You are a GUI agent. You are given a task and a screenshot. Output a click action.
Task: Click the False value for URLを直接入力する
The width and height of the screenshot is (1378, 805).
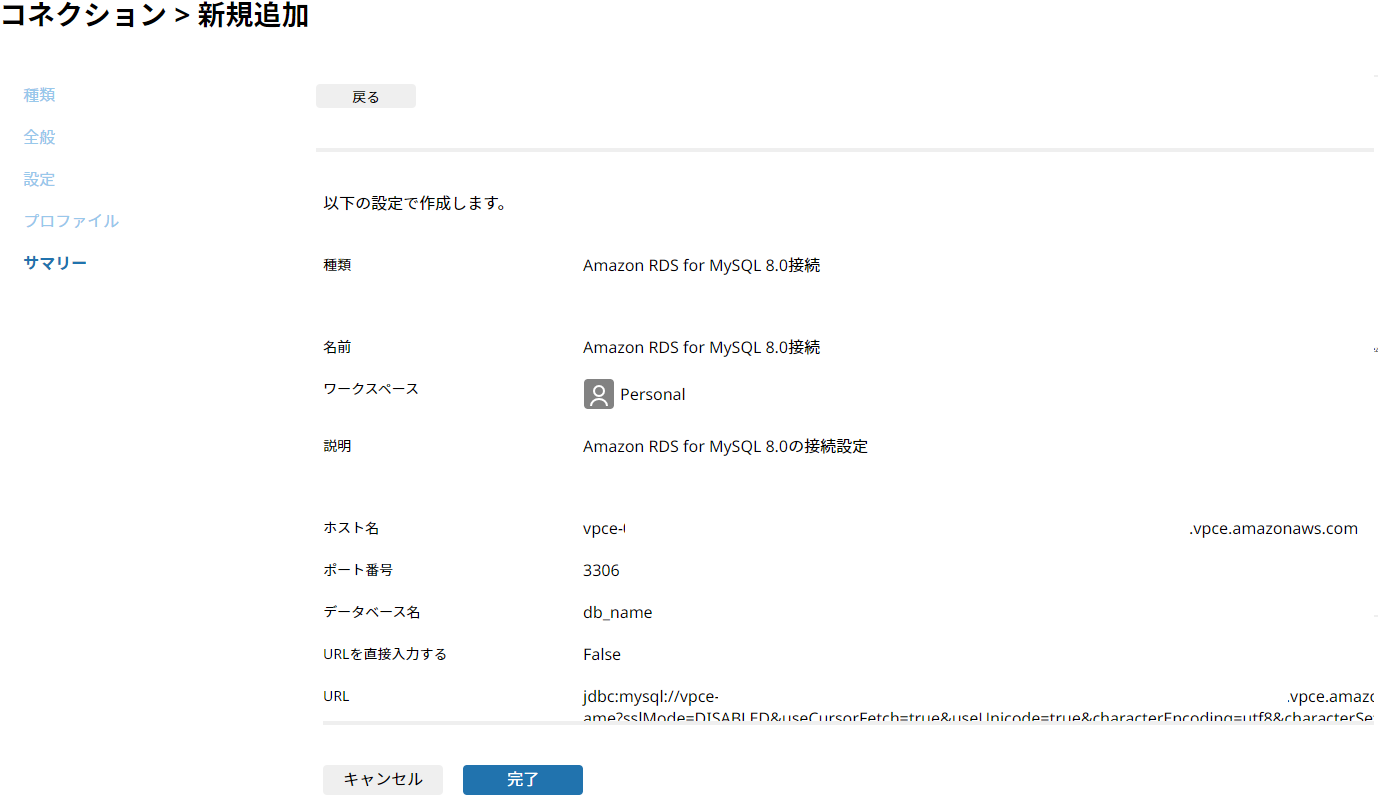click(x=602, y=654)
